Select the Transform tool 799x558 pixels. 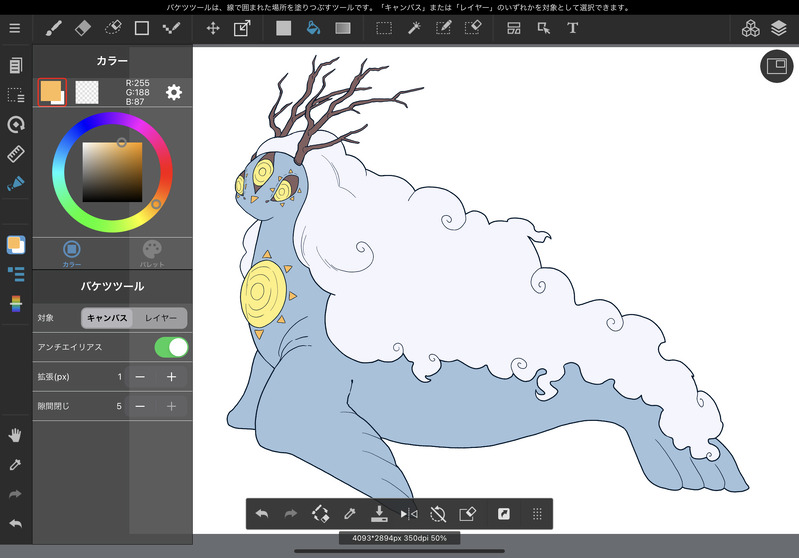[x=242, y=28]
